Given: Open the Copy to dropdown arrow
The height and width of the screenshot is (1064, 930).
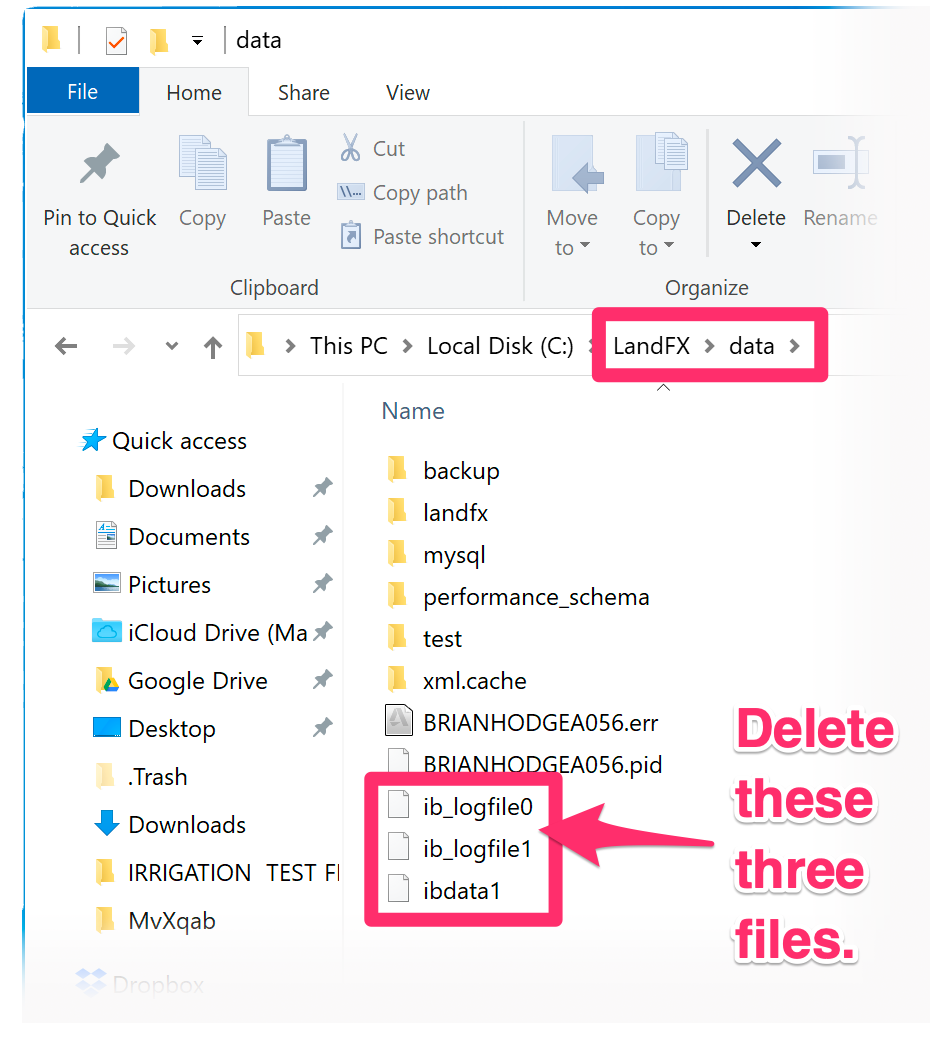Looking at the screenshot, I should pos(669,245).
